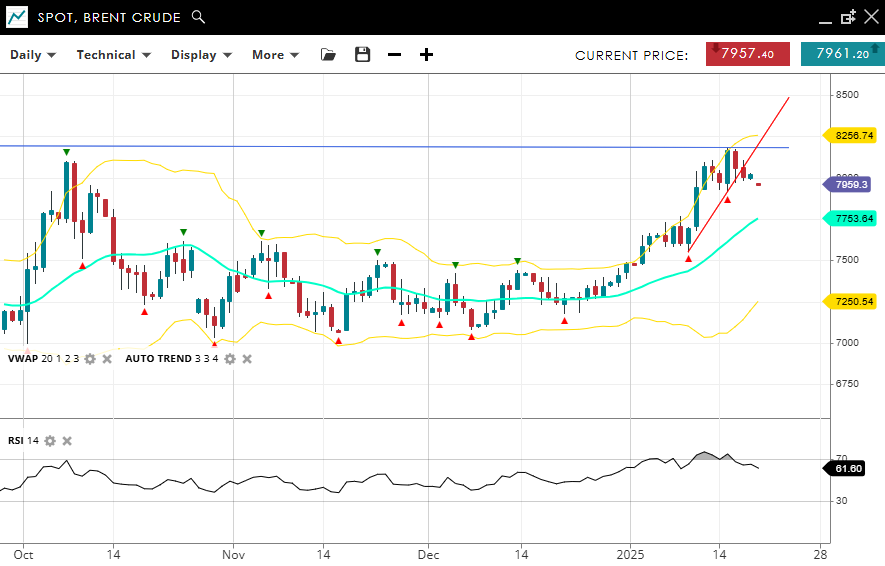
Task: Save the chart with floppy disk icon
Action: point(362,55)
